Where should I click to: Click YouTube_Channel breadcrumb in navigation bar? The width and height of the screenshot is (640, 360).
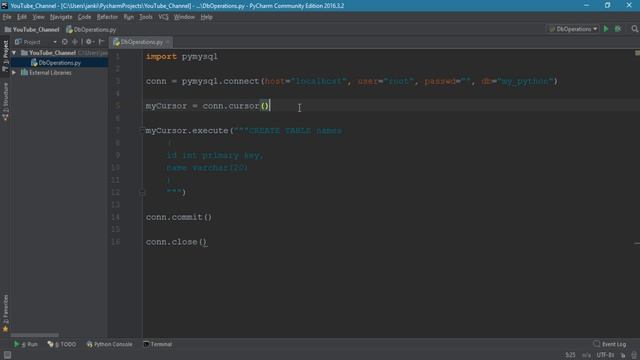click(32, 29)
